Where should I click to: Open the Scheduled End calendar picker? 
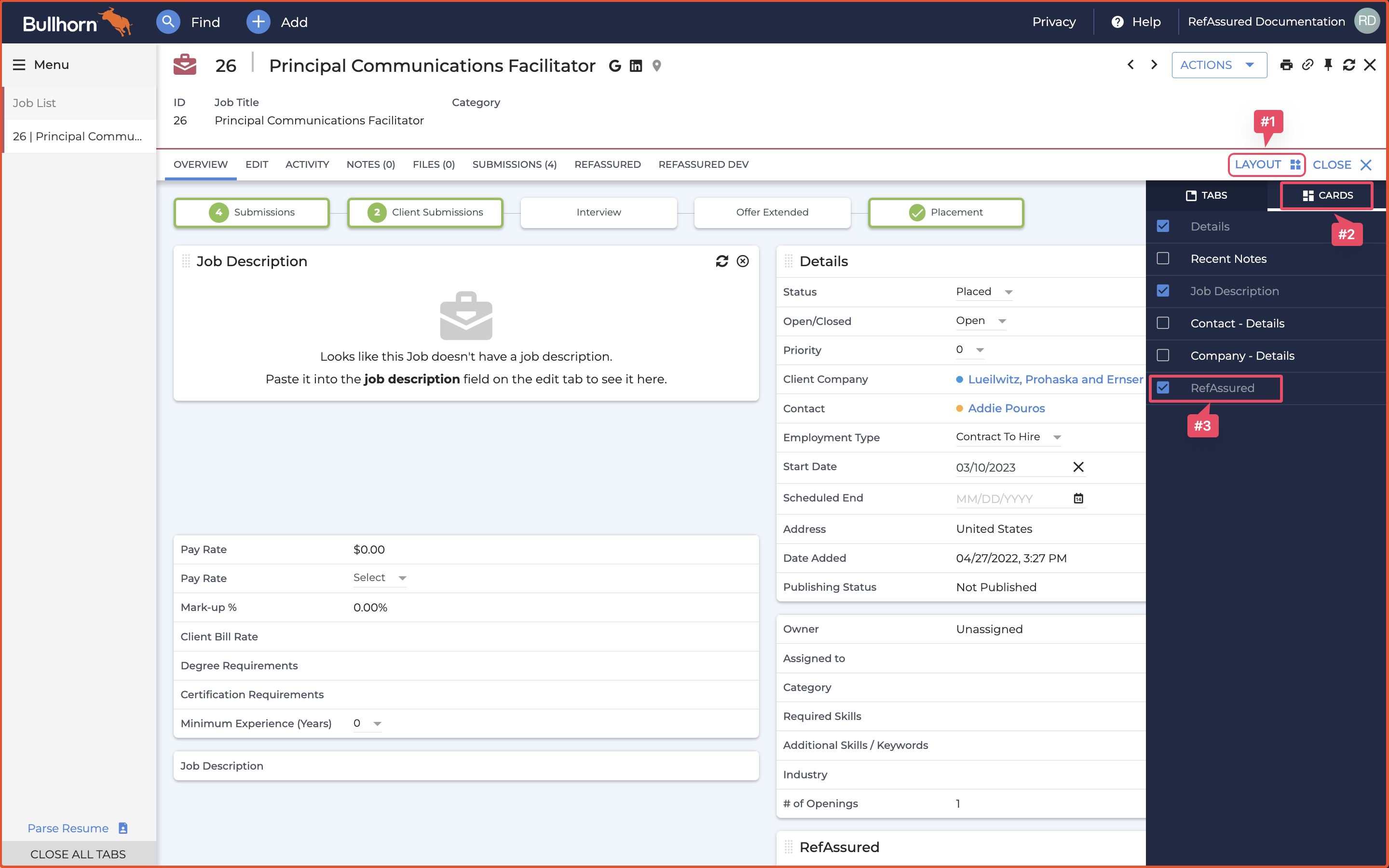(1078, 498)
